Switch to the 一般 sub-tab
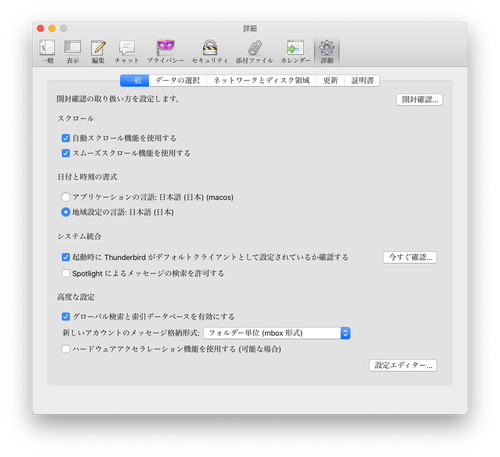Screen dimensions: 500x457 click(135, 80)
